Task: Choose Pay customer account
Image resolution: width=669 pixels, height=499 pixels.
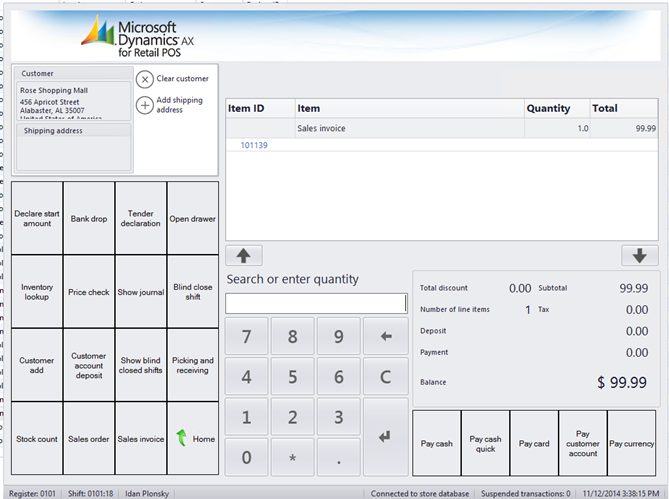Action: tap(583, 443)
